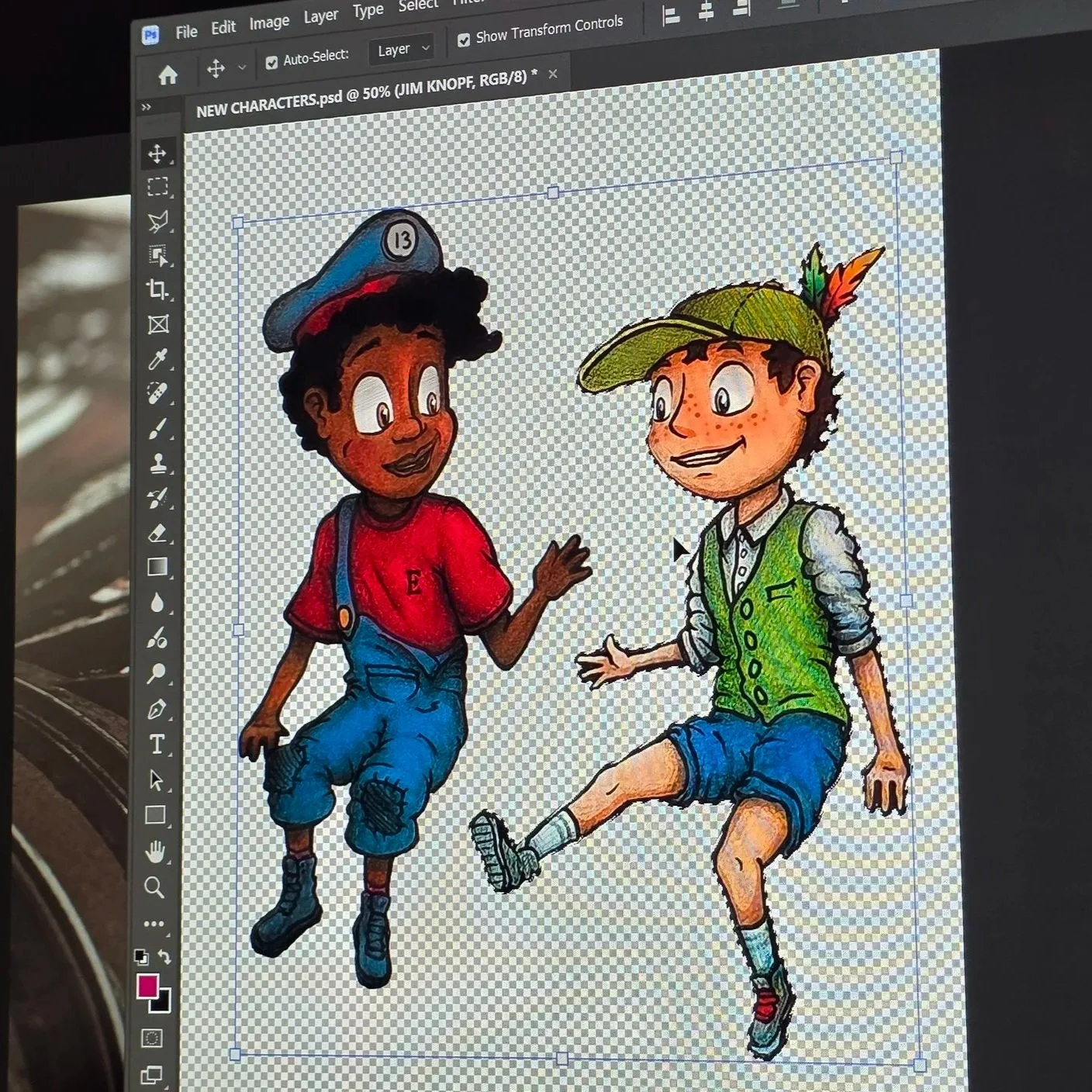Viewport: 1092px width, 1092px height.
Task: Select the Horizontal Type tool
Action: (x=157, y=745)
